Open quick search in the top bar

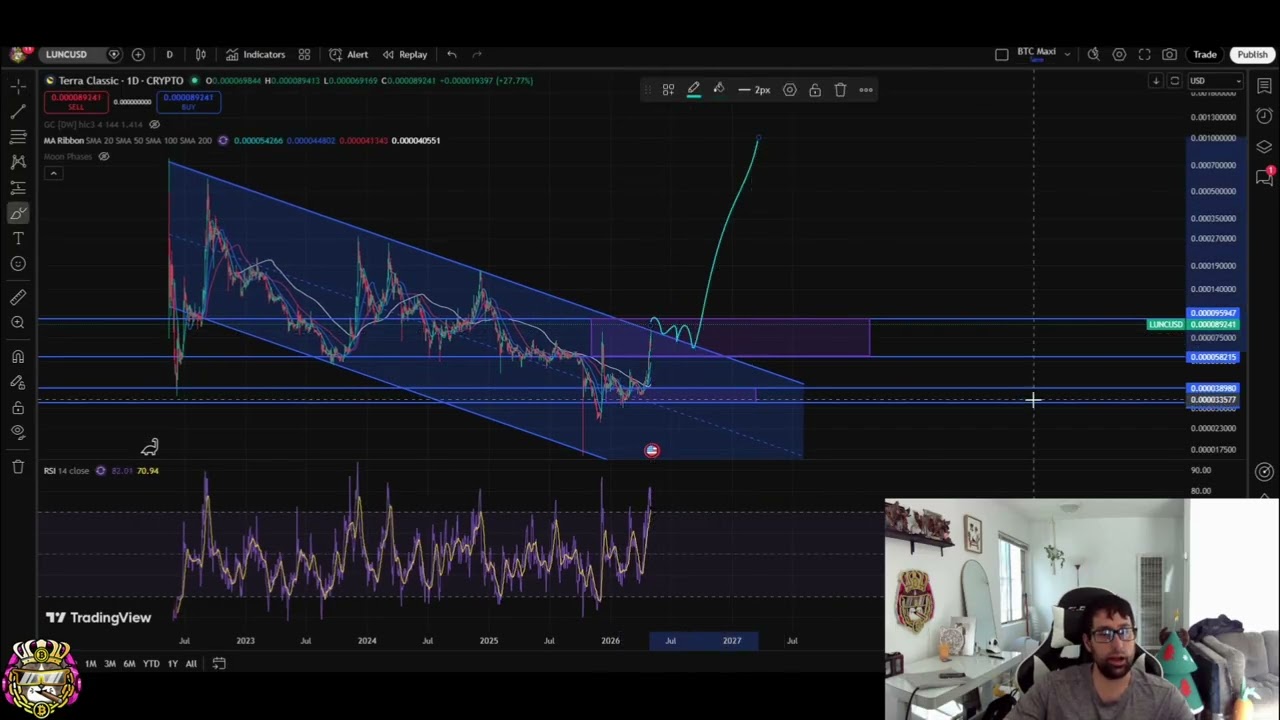click(x=1094, y=54)
